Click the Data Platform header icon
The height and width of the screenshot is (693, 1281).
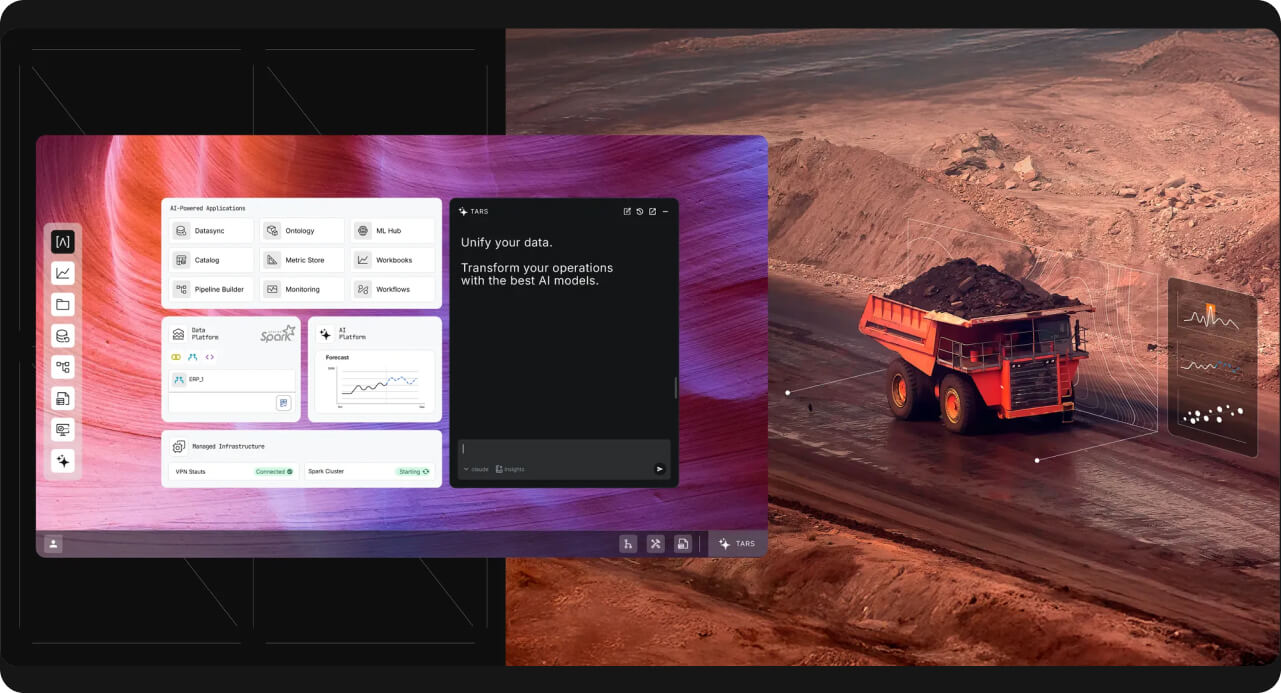(178, 334)
